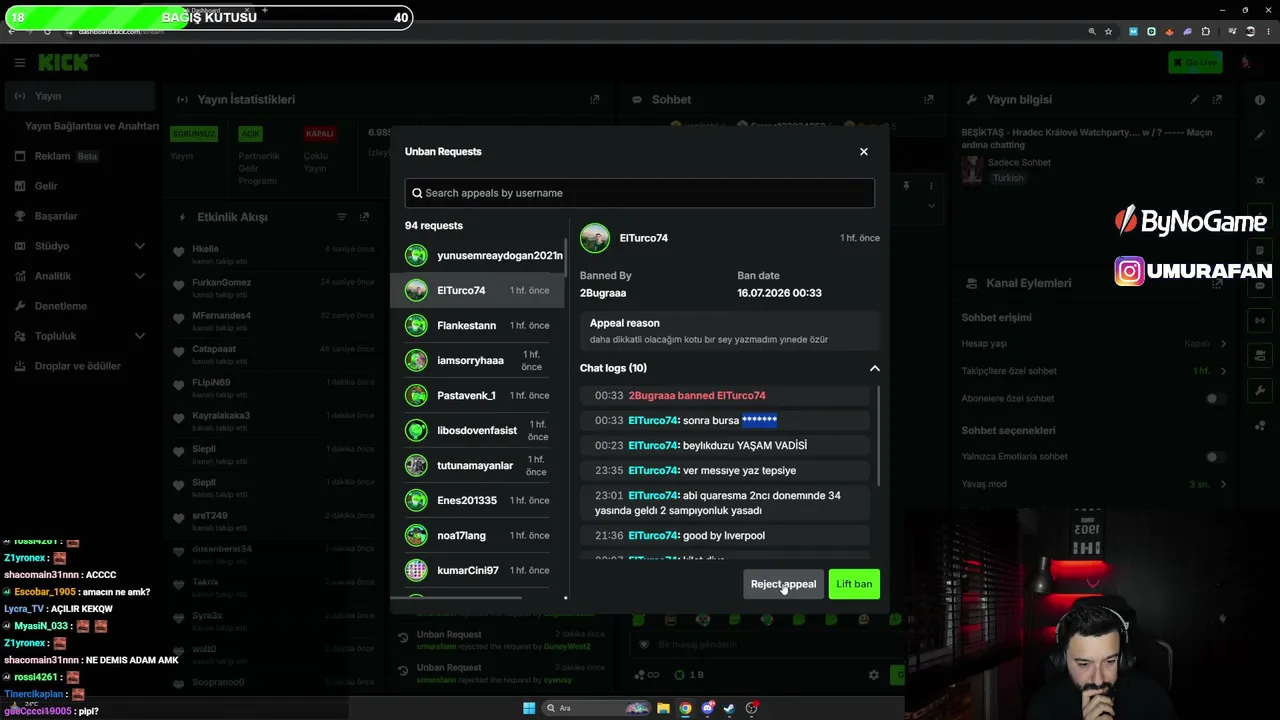Open Yayın in the sidebar
This screenshot has height=720, width=1280.
(80, 96)
